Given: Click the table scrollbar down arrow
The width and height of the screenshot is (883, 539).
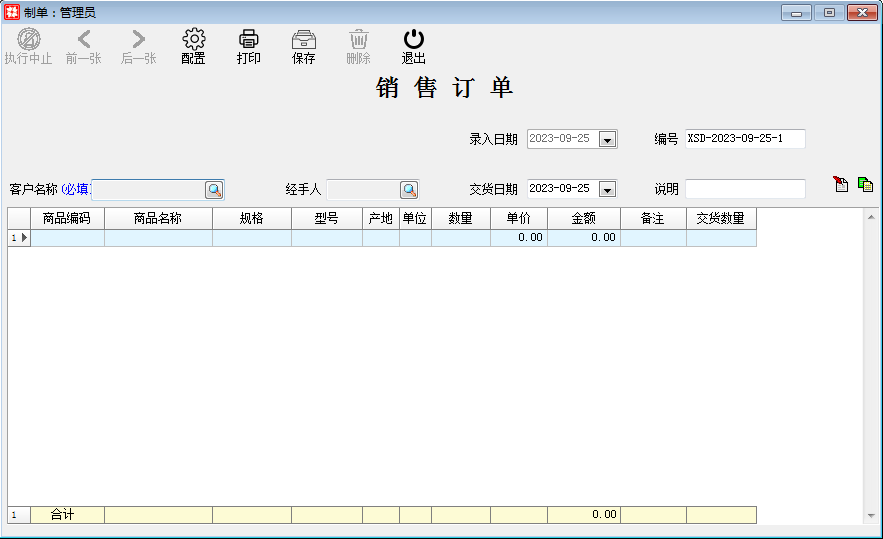Looking at the screenshot, I should click(x=871, y=516).
